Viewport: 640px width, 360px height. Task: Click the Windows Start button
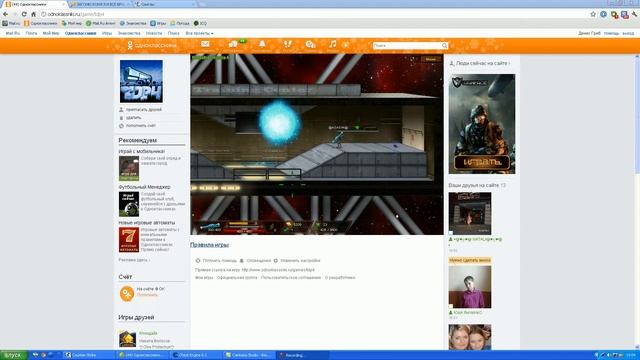click(x=13, y=355)
